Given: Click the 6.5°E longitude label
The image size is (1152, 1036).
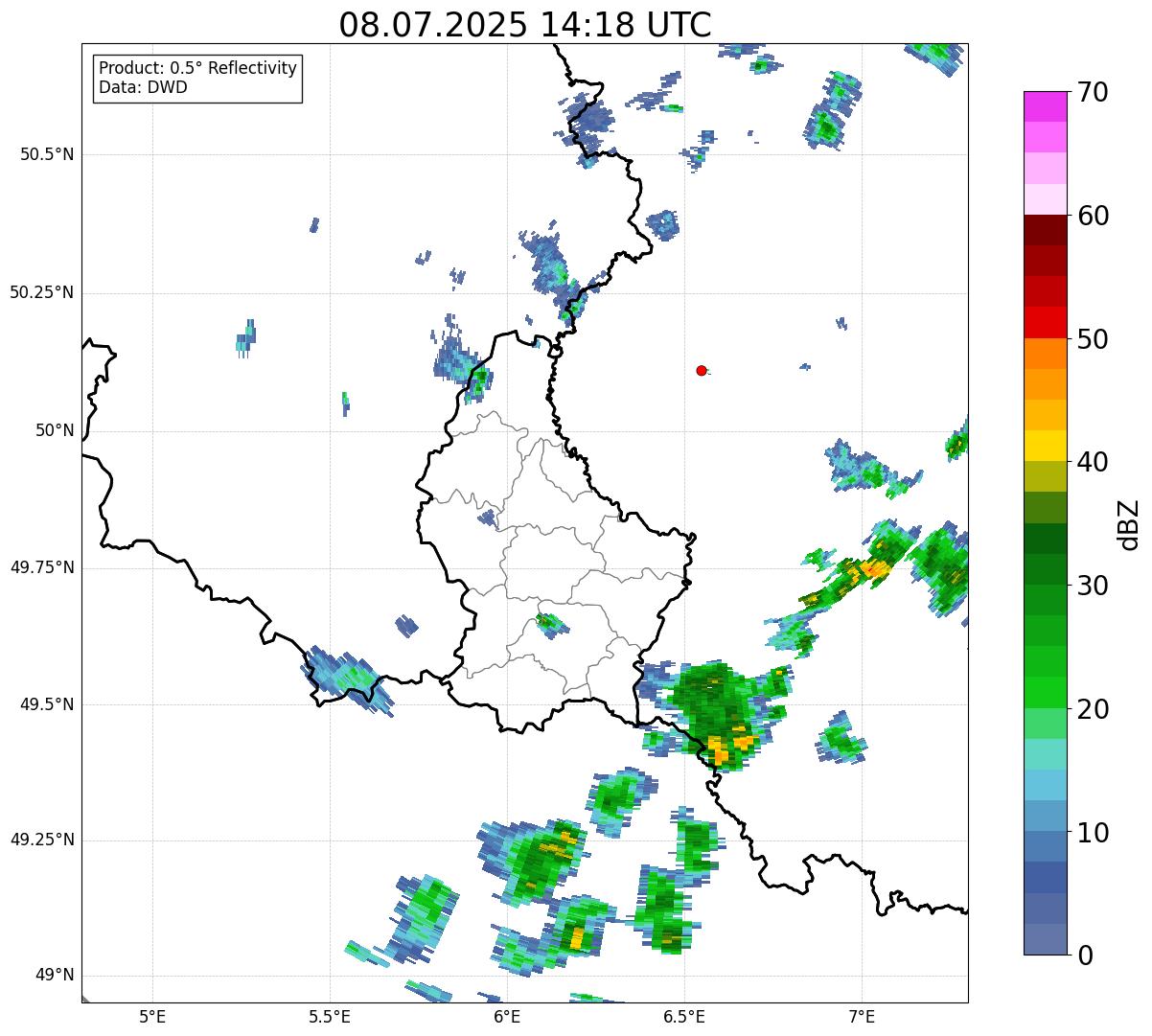Looking at the screenshot, I should [x=684, y=1016].
